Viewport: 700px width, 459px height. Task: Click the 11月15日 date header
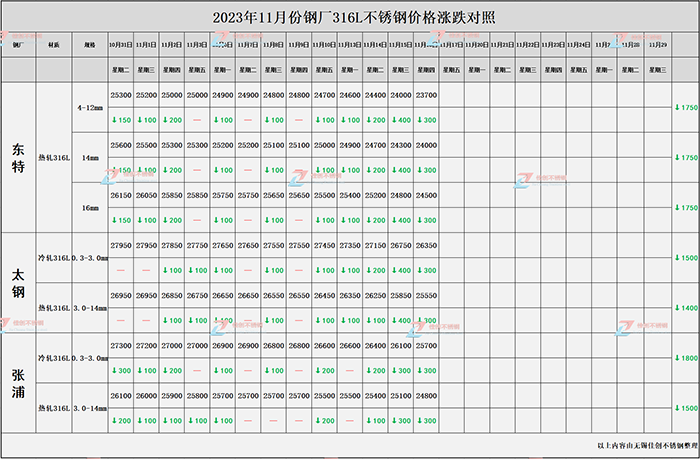pyautogui.click(x=400, y=45)
